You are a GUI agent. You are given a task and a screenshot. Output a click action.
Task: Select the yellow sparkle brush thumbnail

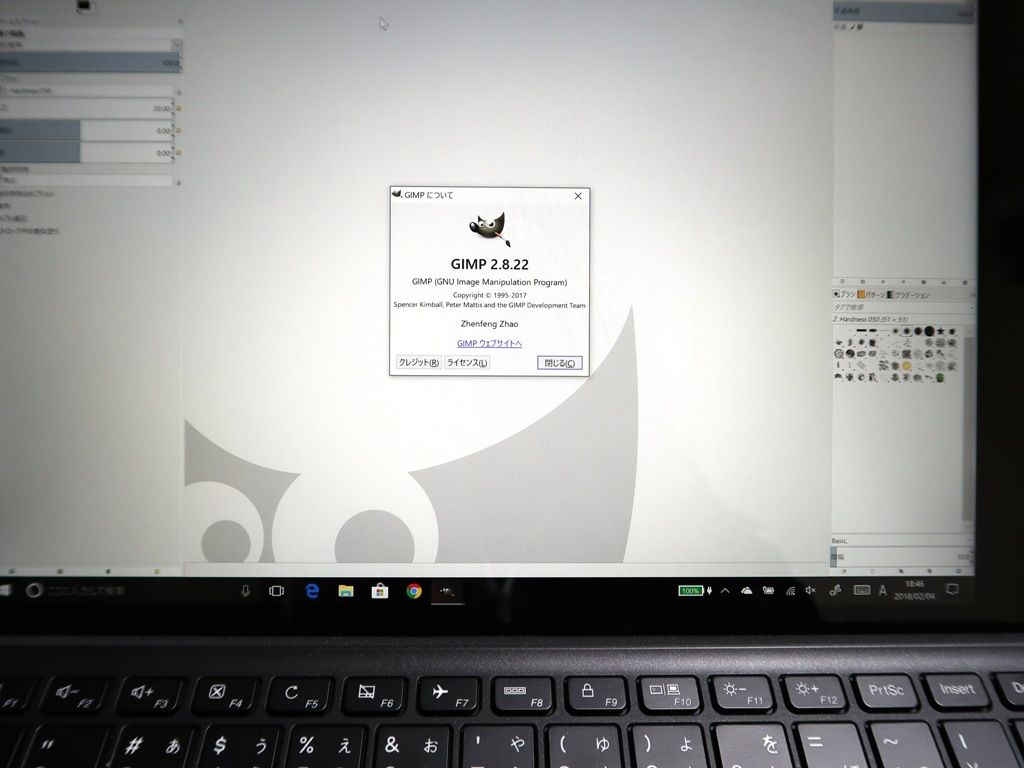(906, 366)
